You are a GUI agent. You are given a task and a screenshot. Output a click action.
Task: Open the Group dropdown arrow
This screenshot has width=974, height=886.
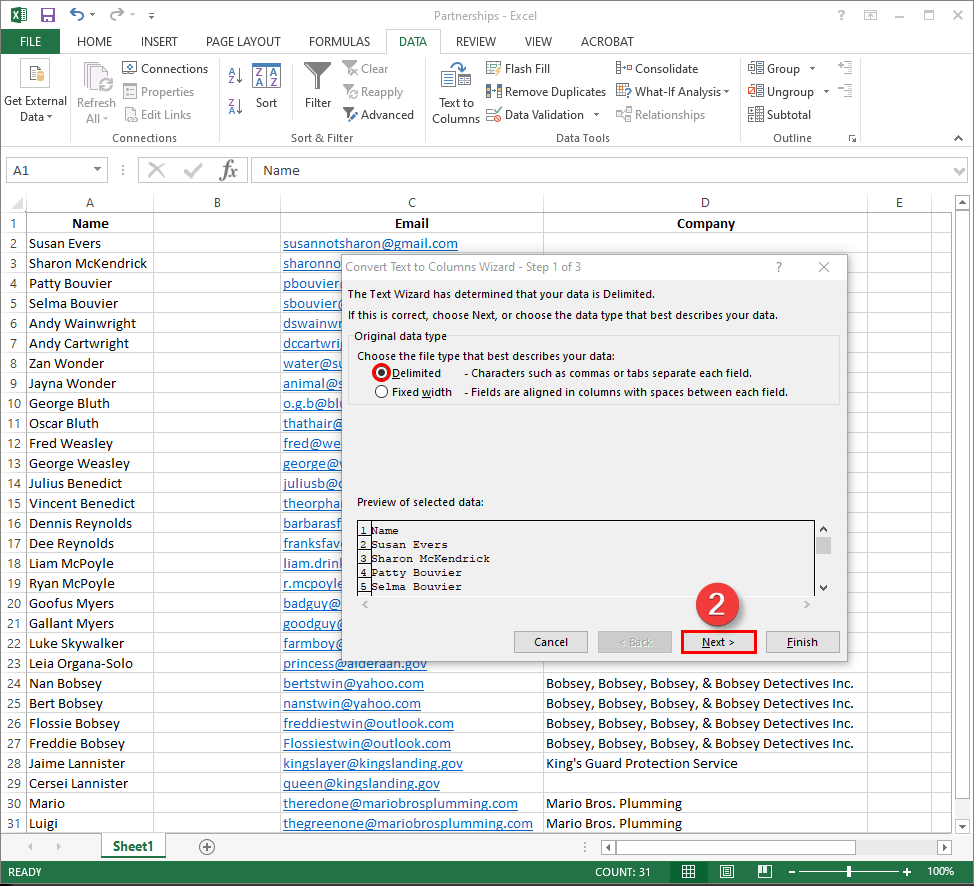point(812,68)
